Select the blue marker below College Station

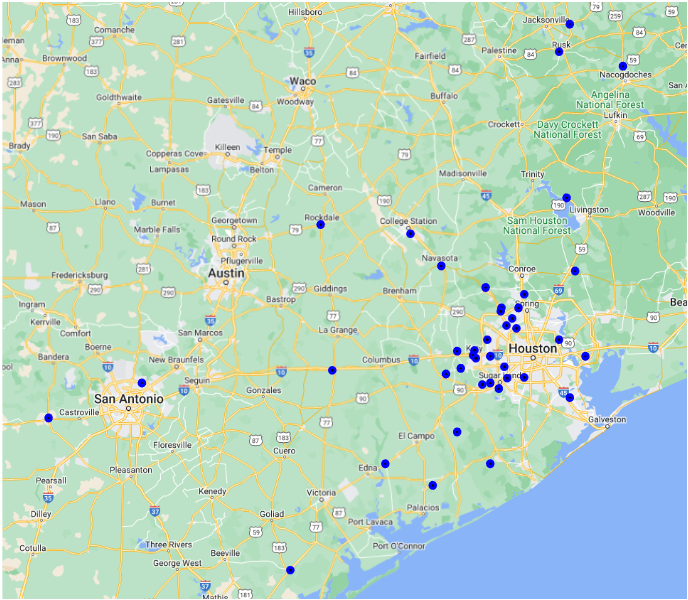click(410, 234)
